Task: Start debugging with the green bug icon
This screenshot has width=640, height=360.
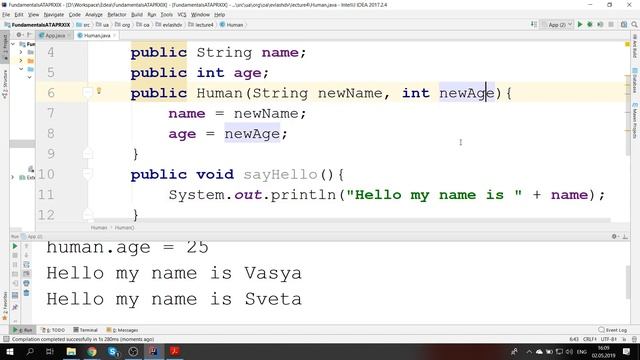Action: (x=590, y=24)
